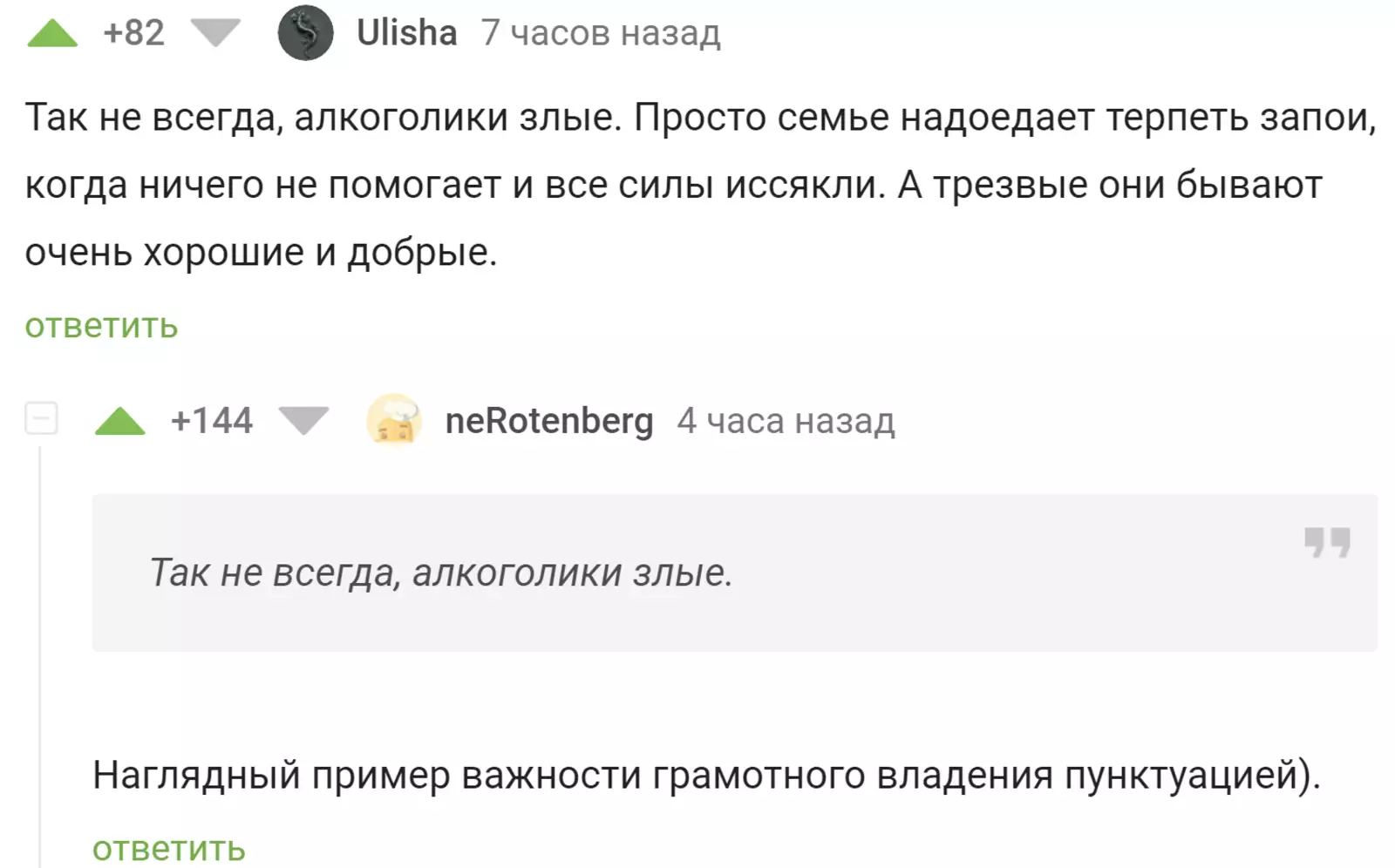Downvote Ulisha's comment with gray arrow

click(x=215, y=34)
